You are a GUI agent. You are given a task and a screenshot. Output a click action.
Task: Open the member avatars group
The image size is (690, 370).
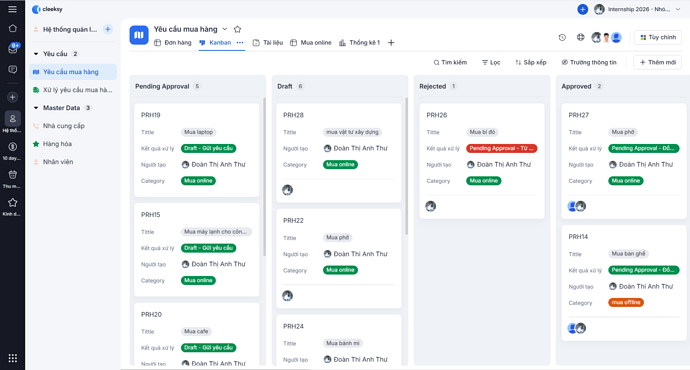coord(606,37)
